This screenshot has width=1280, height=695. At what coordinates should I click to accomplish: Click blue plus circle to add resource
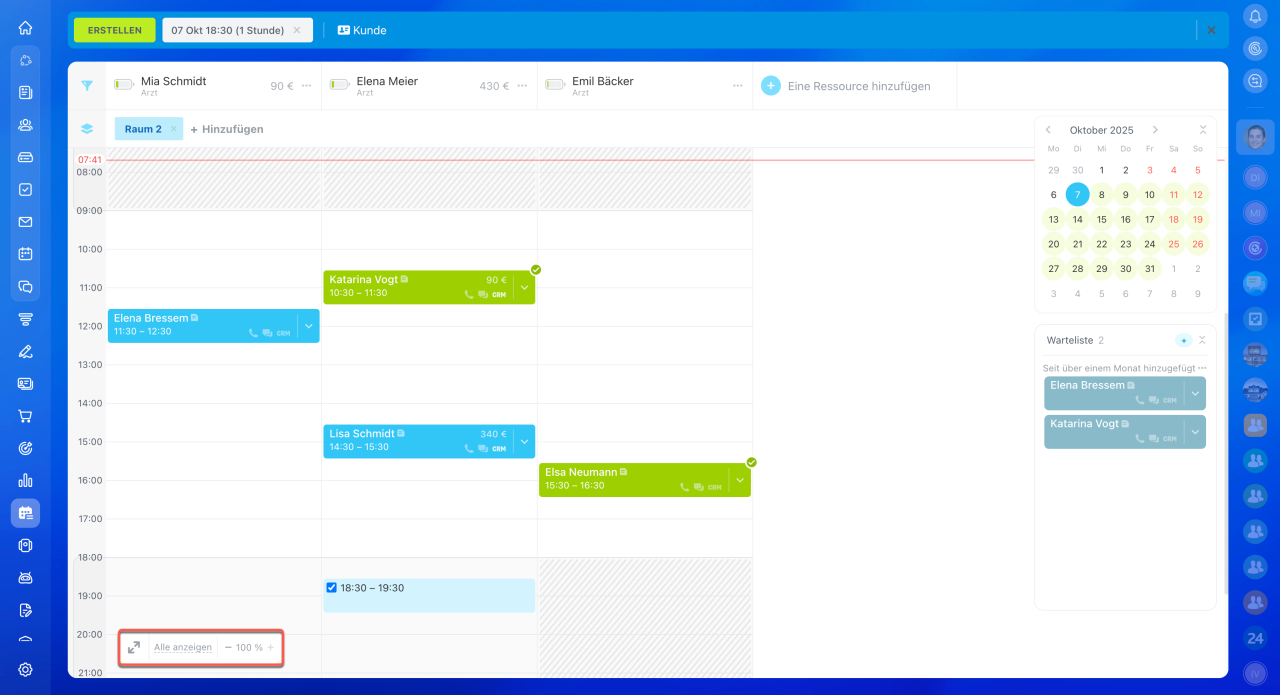coord(771,86)
